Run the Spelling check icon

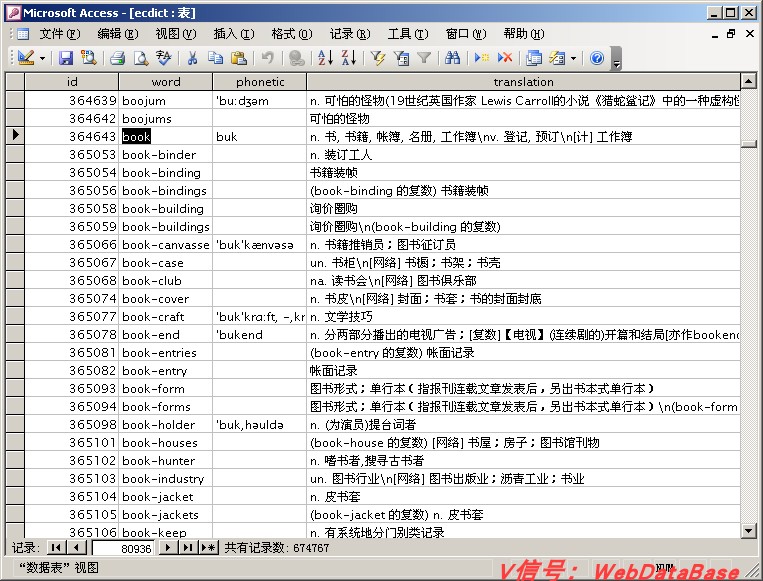point(164,58)
